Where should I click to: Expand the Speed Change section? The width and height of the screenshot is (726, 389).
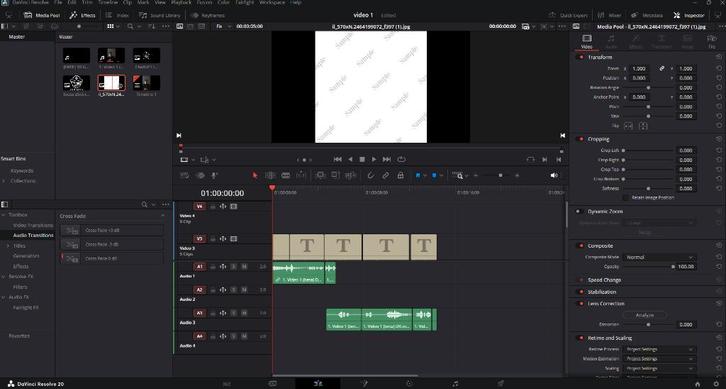604,280
